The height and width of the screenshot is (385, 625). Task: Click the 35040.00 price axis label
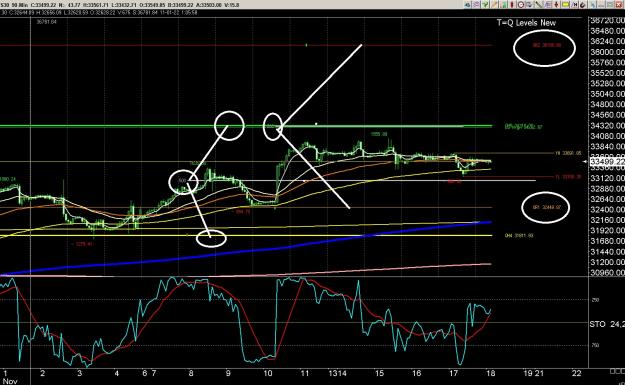pos(607,94)
